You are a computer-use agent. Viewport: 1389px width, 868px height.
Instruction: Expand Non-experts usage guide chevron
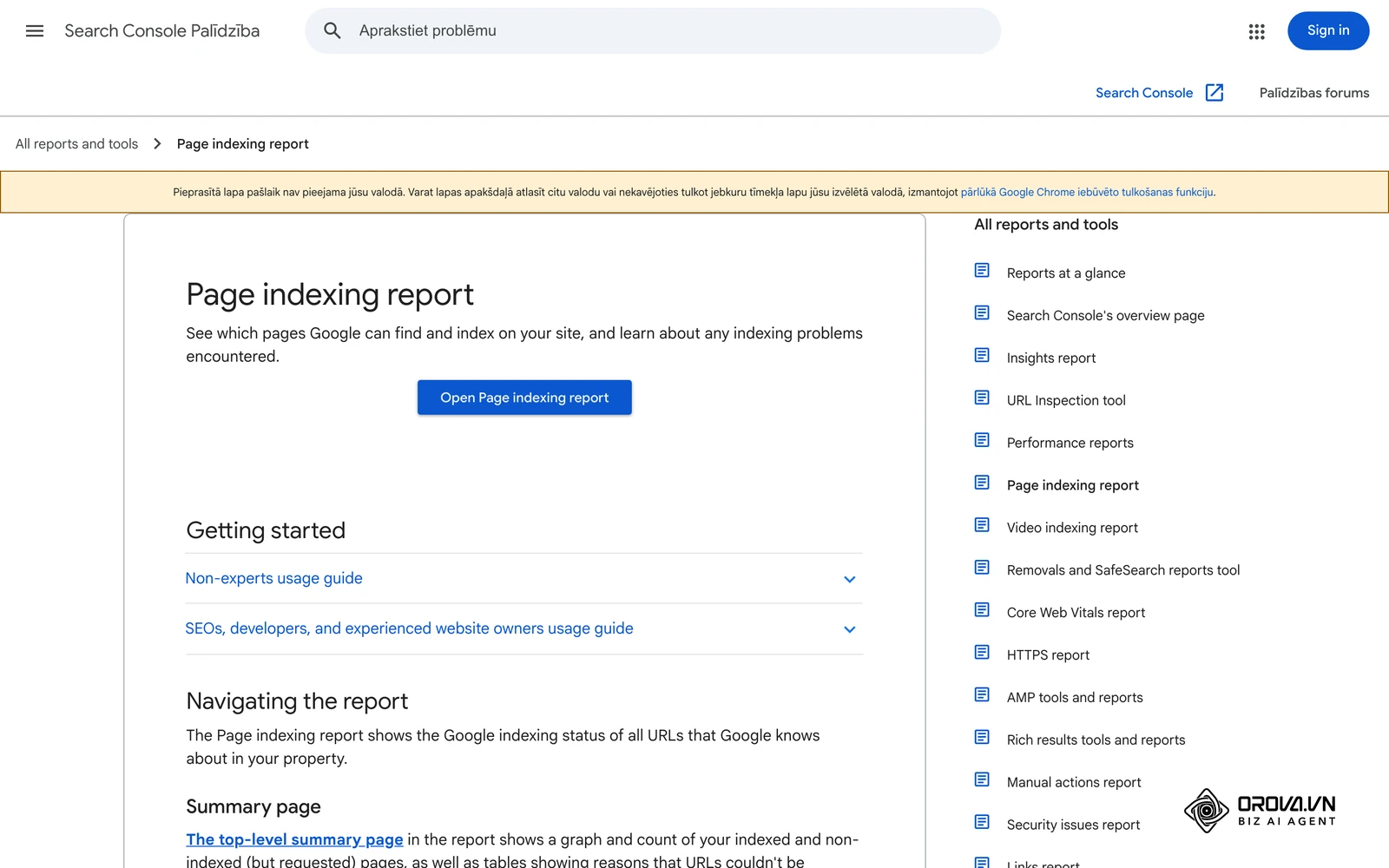pyautogui.click(x=850, y=580)
